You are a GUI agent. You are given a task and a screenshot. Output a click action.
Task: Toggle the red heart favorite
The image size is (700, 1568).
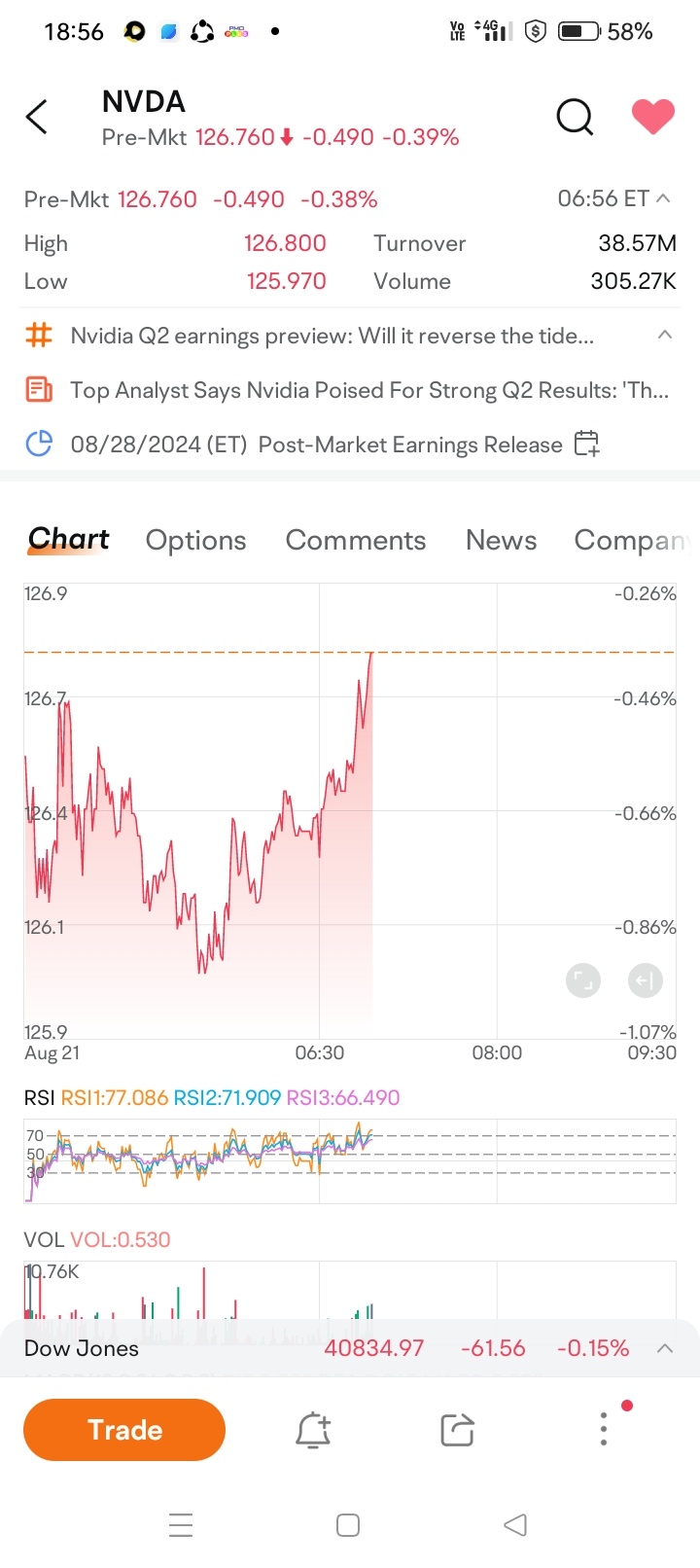pyautogui.click(x=652, y=118)
